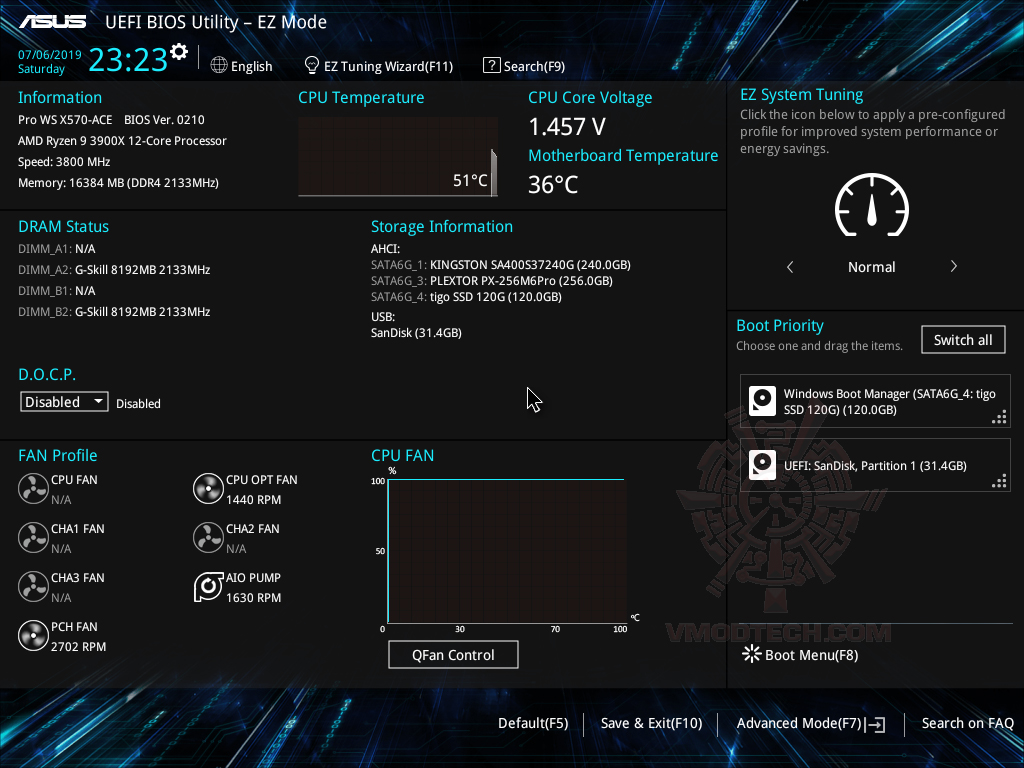Click the UEFI SanDisk drive icon
This screenshot has height=768, width=1024.
tap(763, 464)
